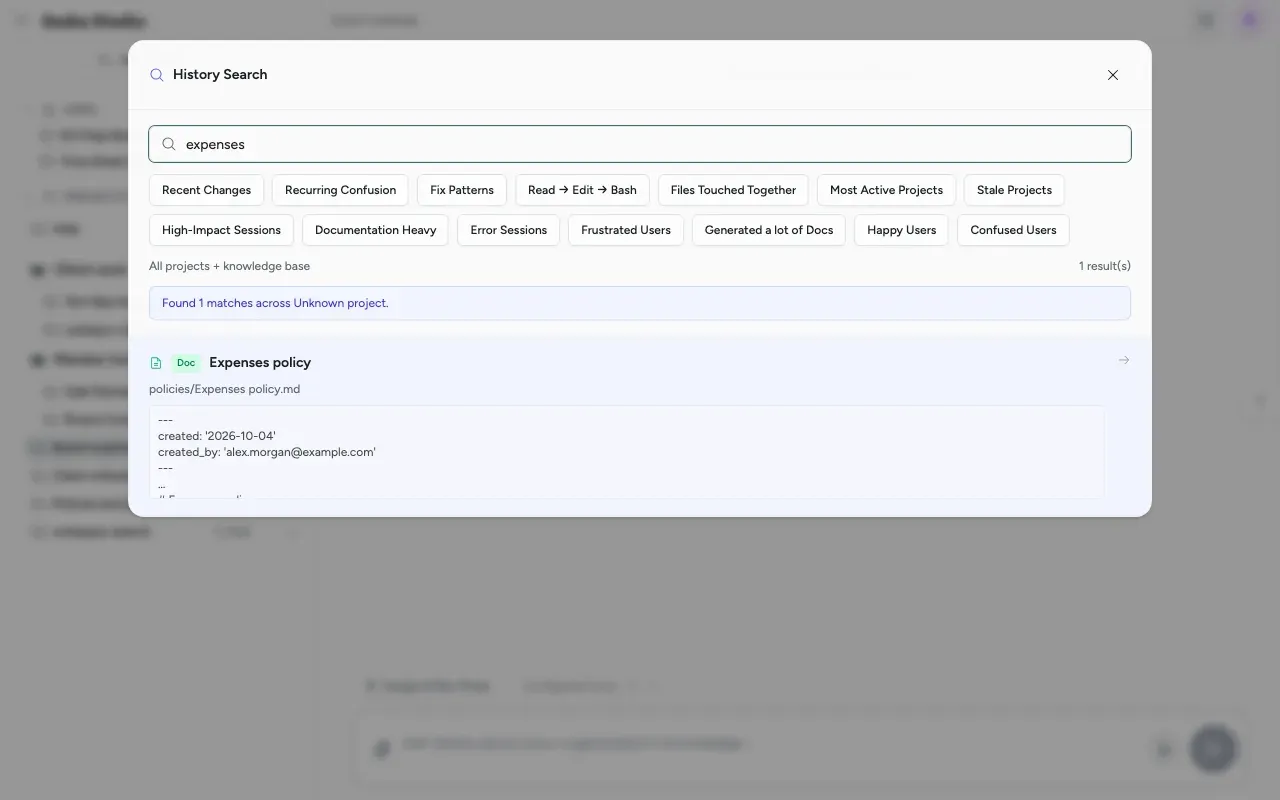The width and height of the screenshot is (1280, 800).
Task: Click the created_by alex.morgan@example.com line
Action: (267, 452)
